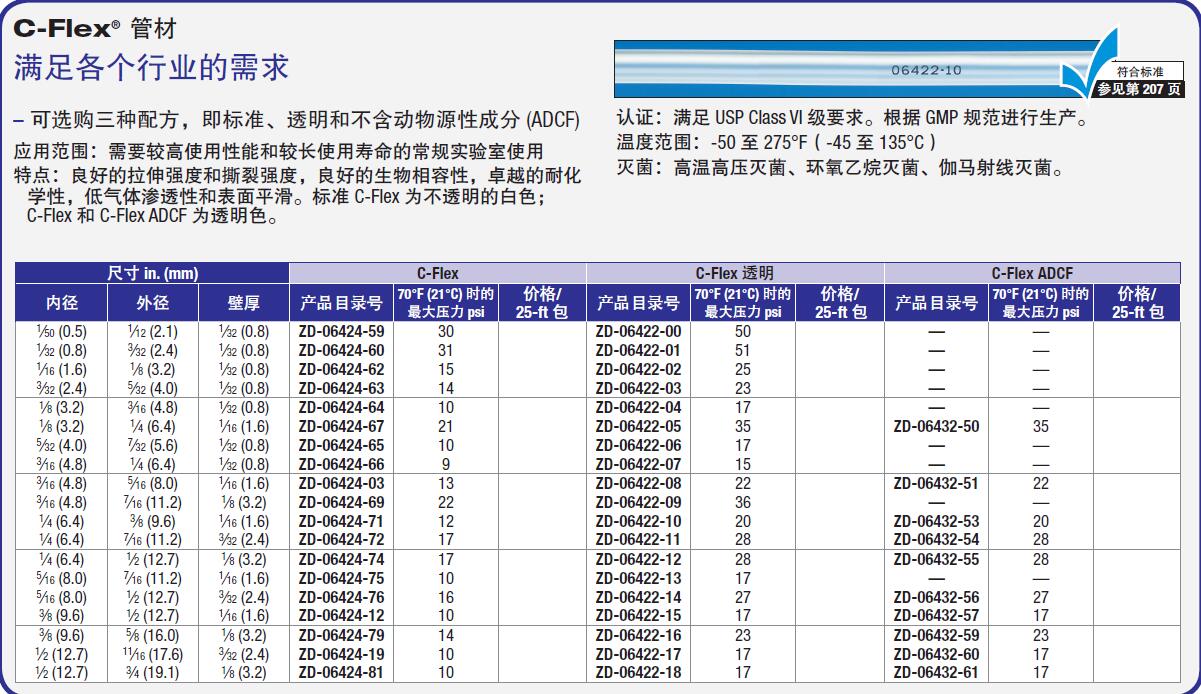1201x694 pixels.
Task: Click catalog number ZD-06422-08
Action: point(638,483)
